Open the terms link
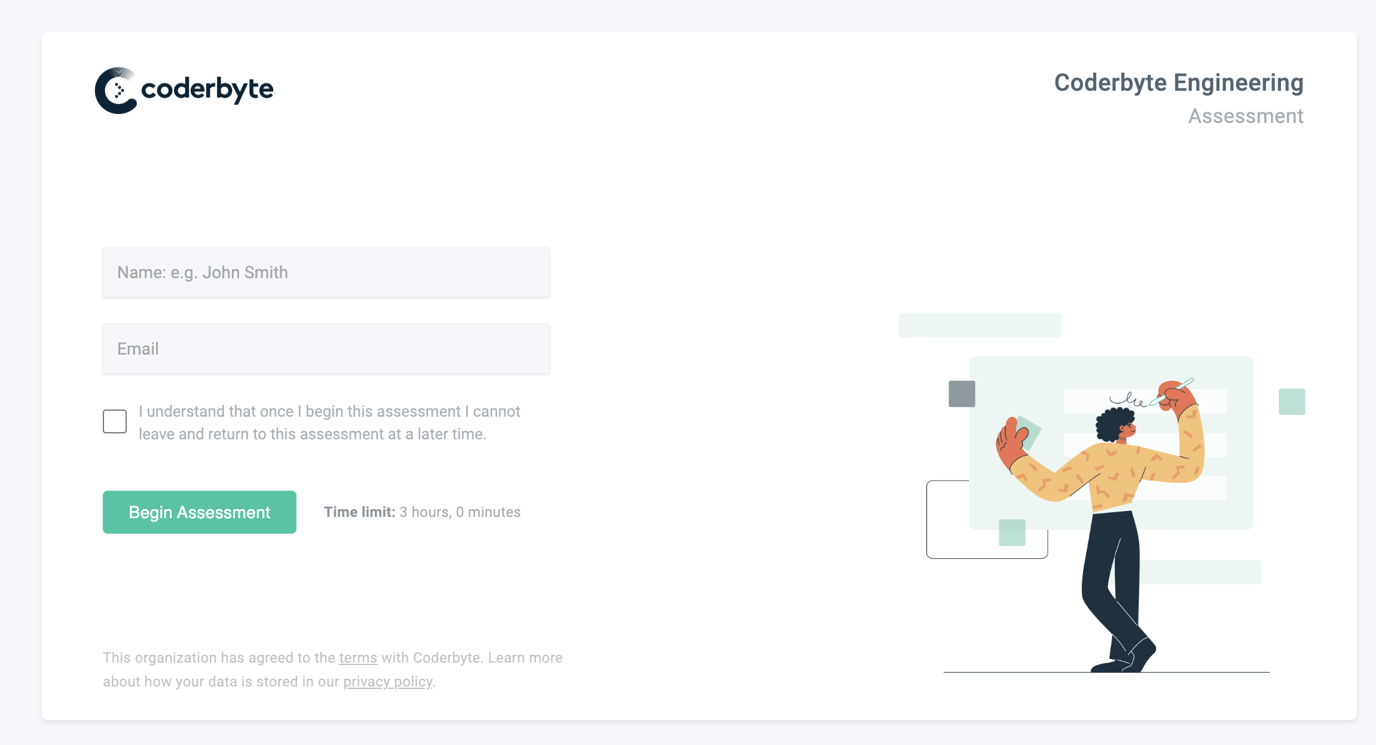 point(358,658)
